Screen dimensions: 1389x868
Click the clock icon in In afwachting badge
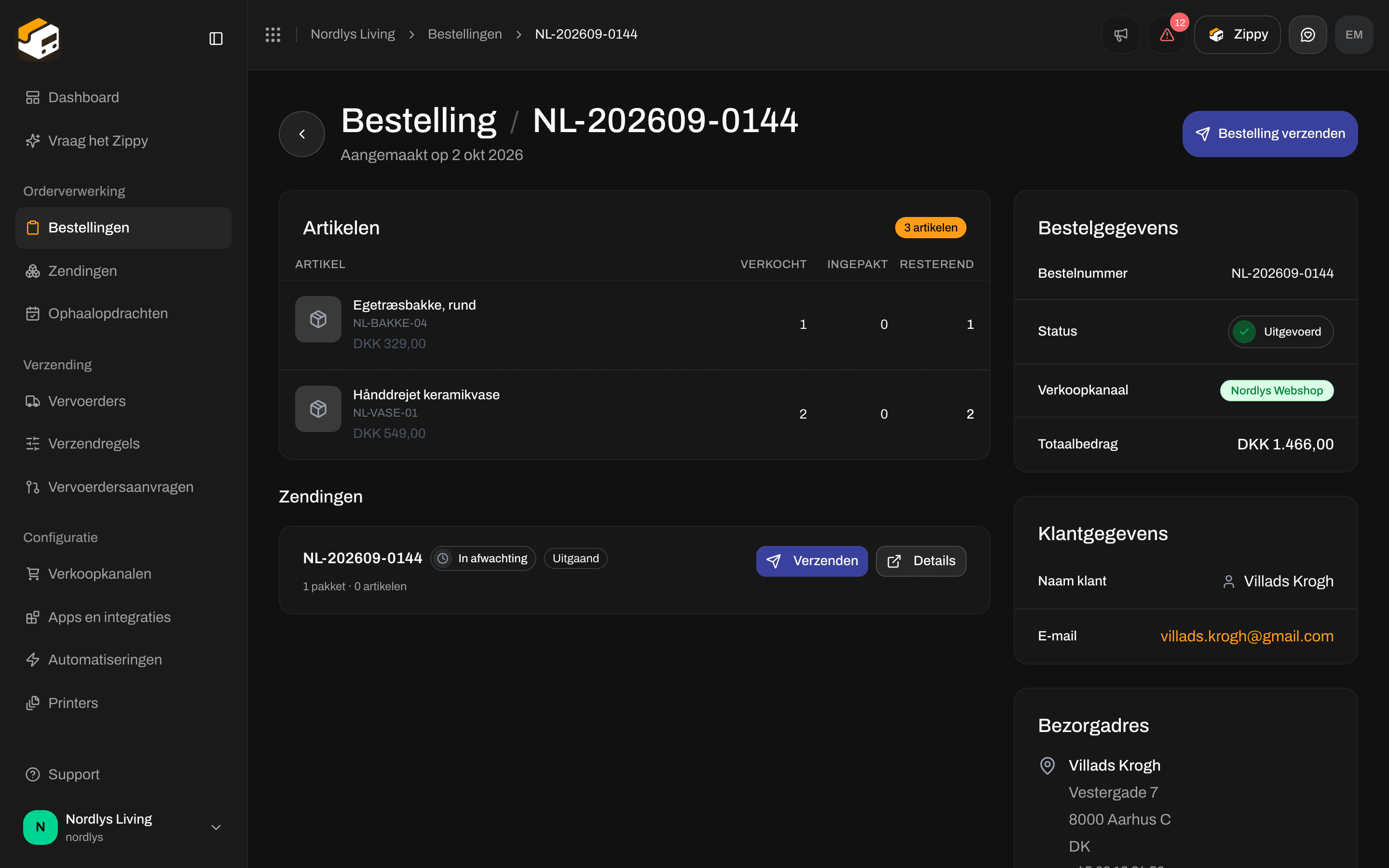click(x=443, y=558)
